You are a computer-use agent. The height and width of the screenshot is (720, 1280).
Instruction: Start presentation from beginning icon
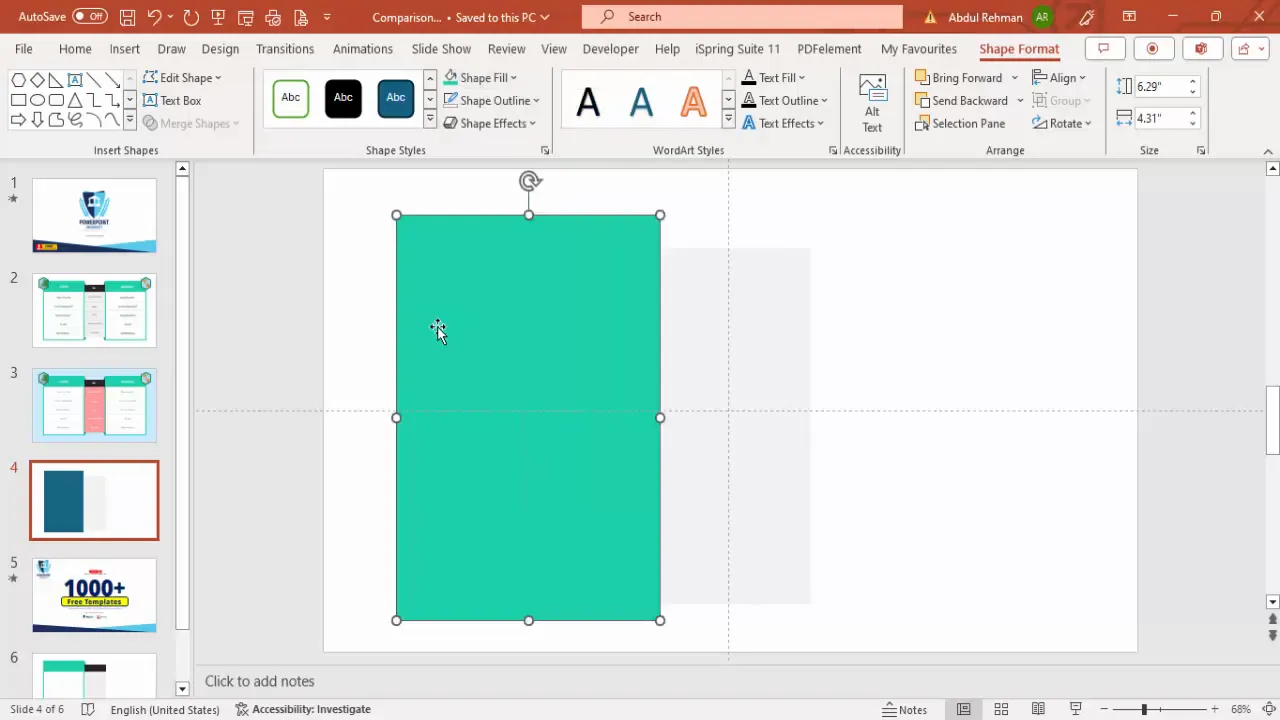pos(218,17)
